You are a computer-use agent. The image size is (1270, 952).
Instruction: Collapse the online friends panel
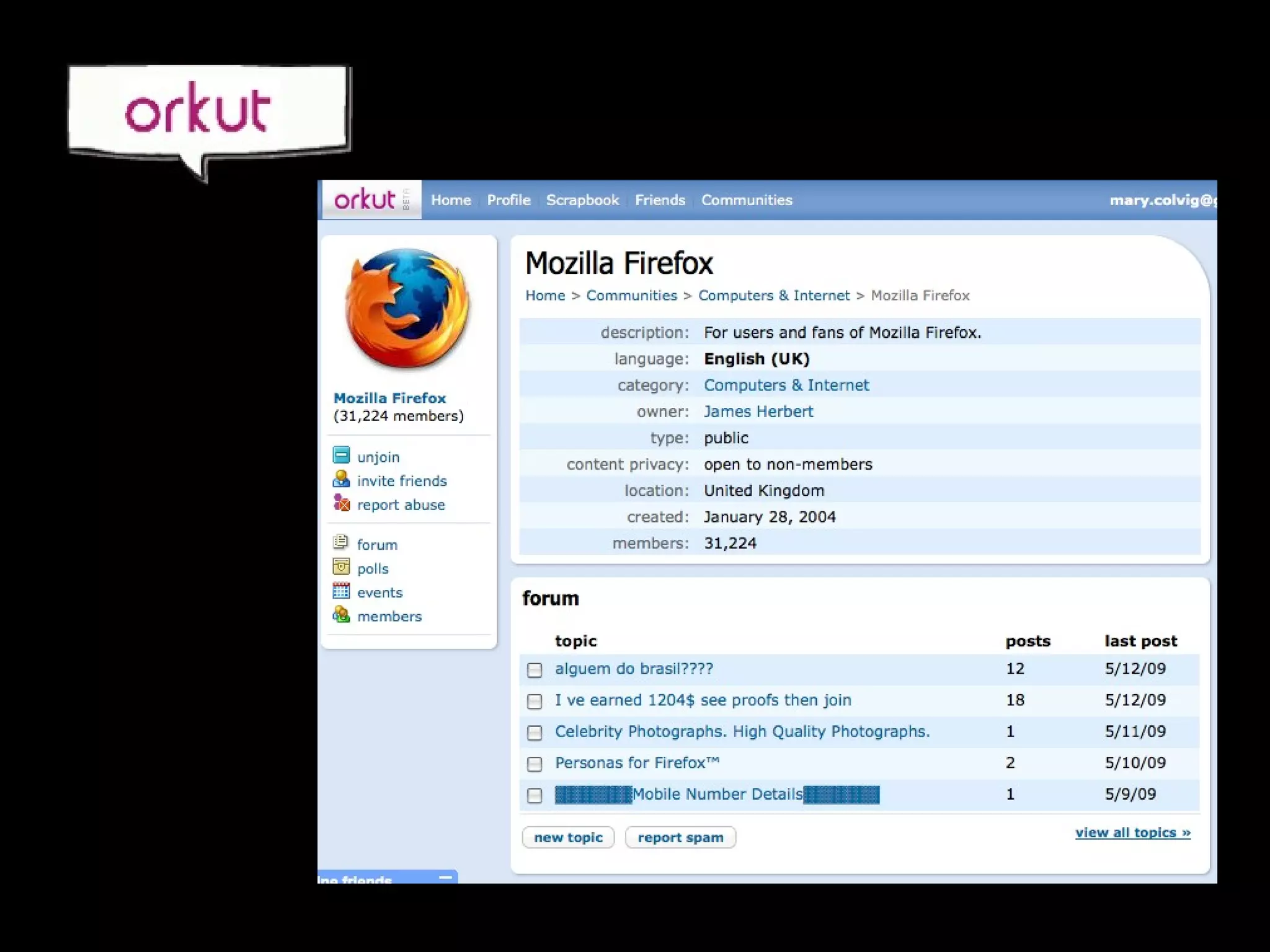pyautogui.click(x=445, y=877)
